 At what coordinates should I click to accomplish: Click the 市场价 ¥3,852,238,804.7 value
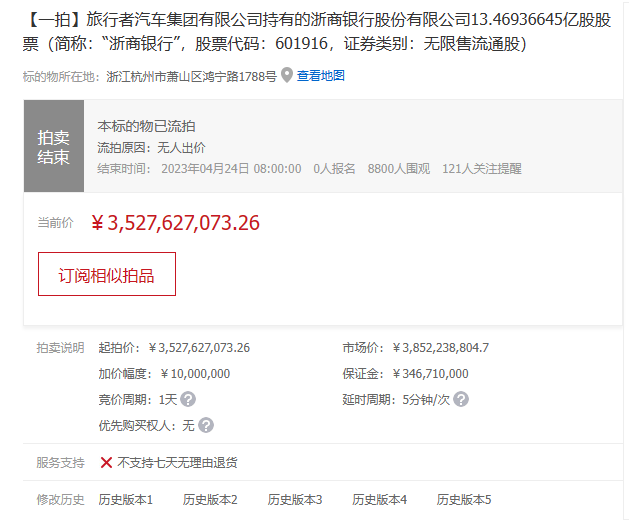[x=440, y=347]
